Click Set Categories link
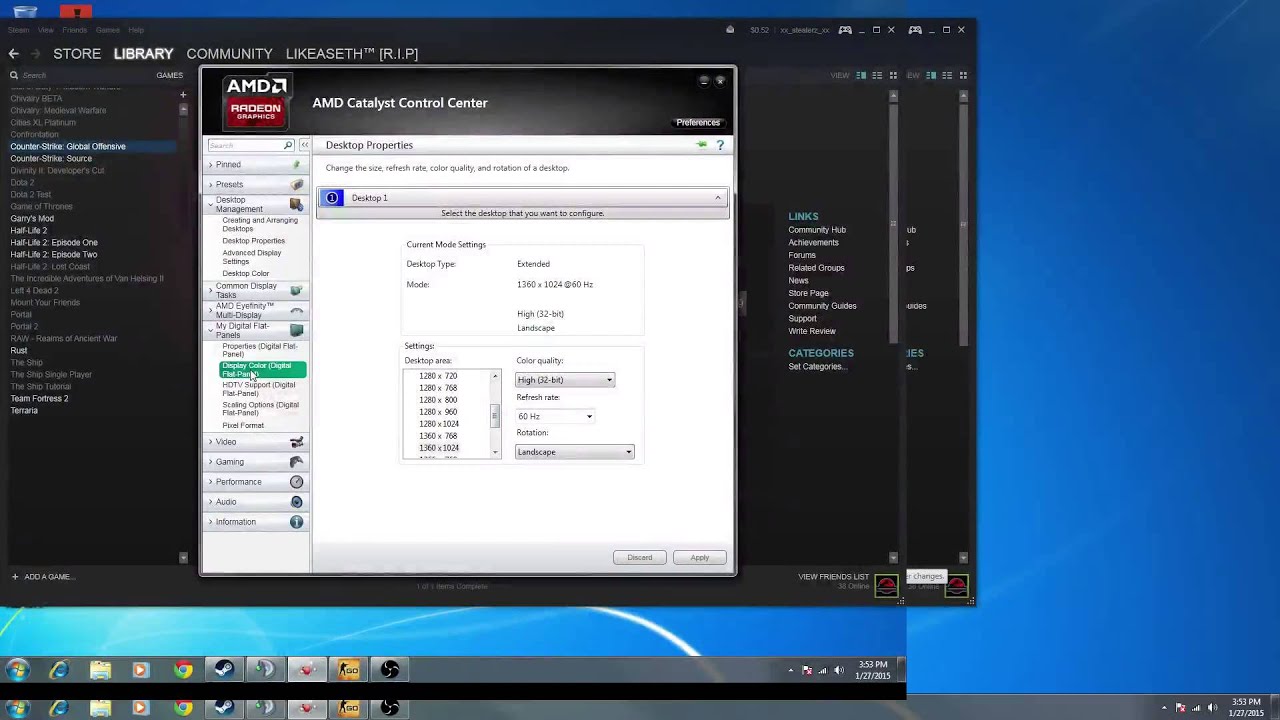 (817, 367)
